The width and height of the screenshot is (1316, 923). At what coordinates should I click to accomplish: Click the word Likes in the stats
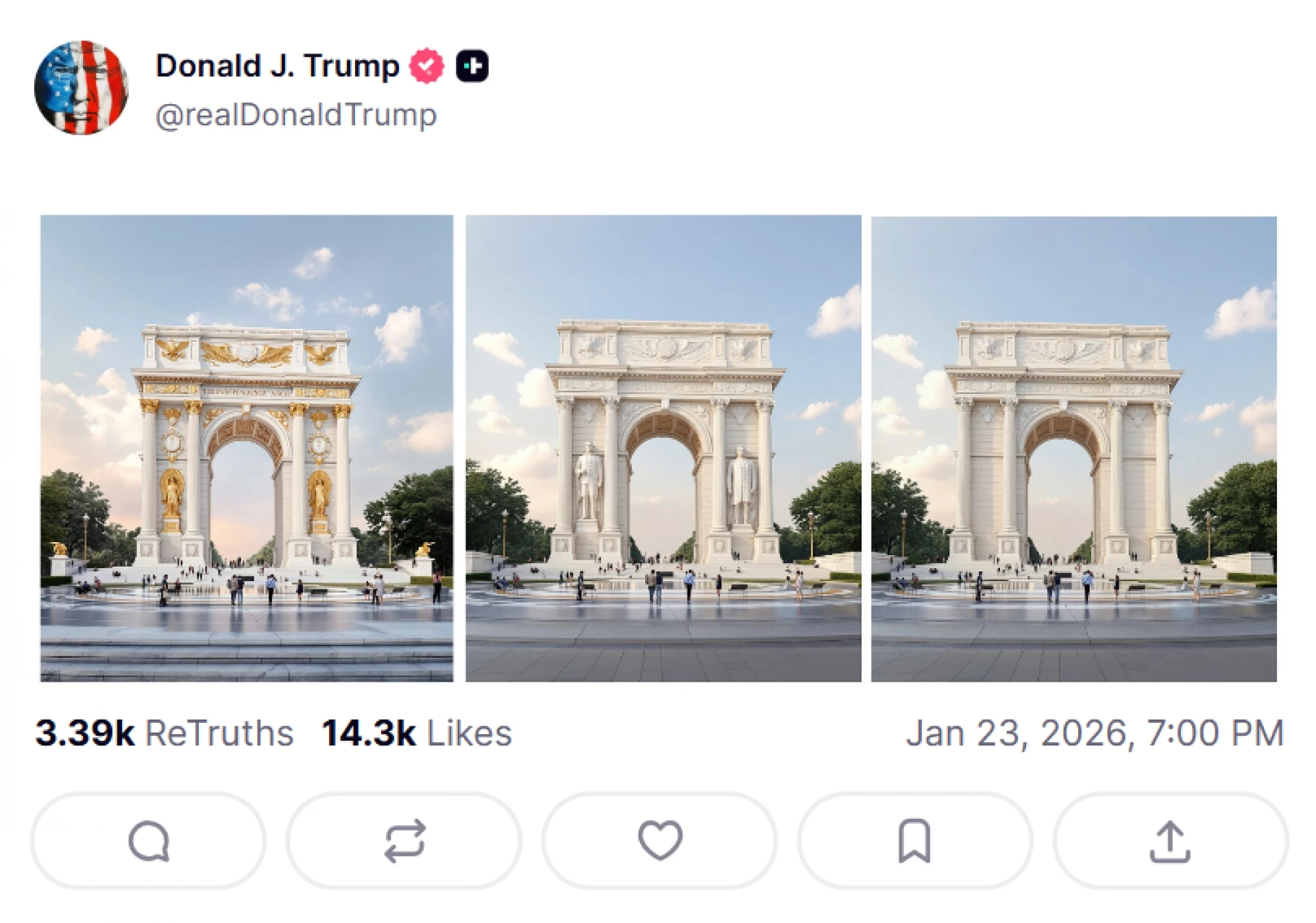tap(470, 733)
